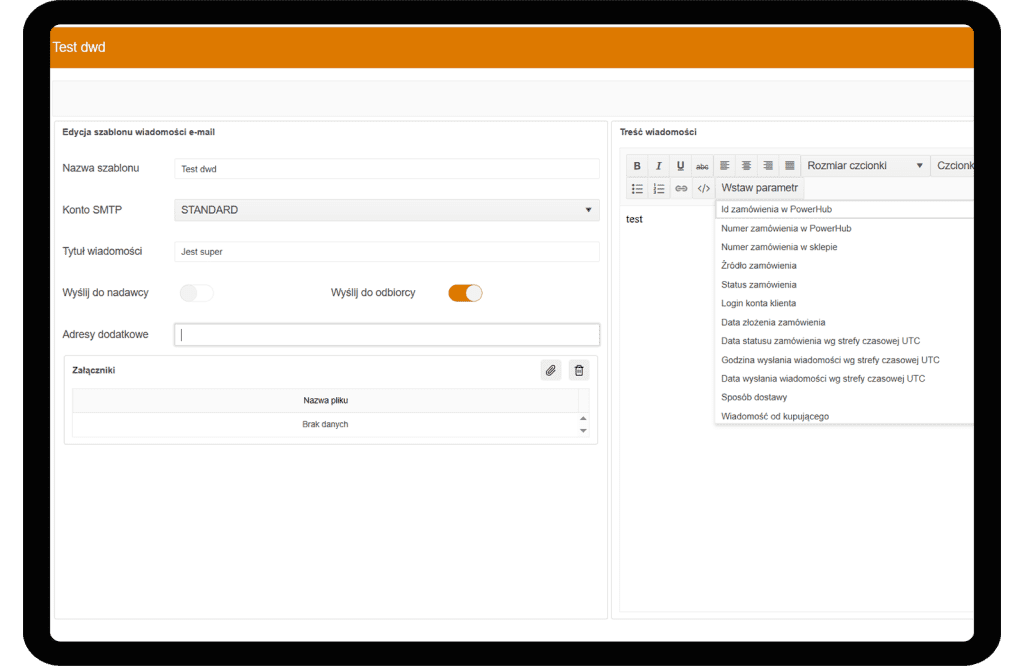Select Status zamówienia from the parameter list
This screenshot has width=1024, height=666.
(759, 285)
